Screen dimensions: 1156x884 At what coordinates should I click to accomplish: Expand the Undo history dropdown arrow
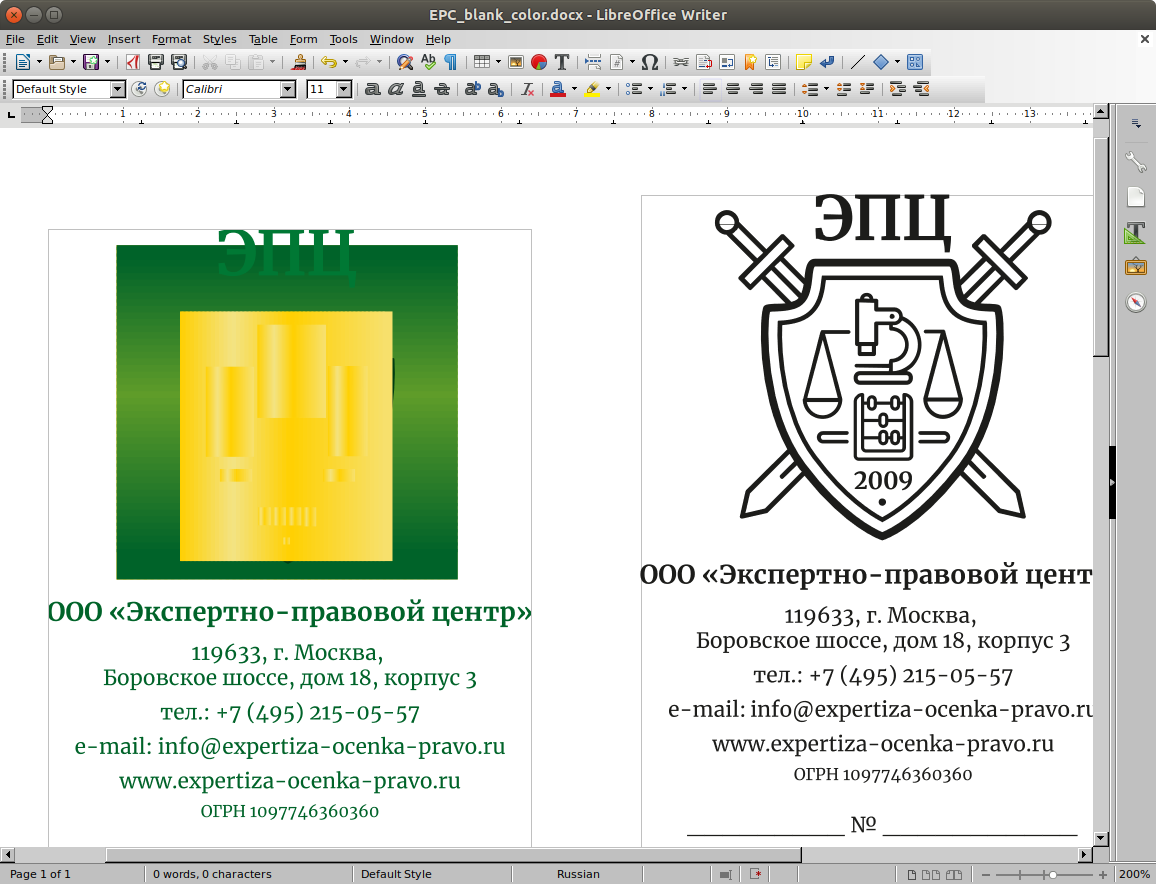(345, 62)
